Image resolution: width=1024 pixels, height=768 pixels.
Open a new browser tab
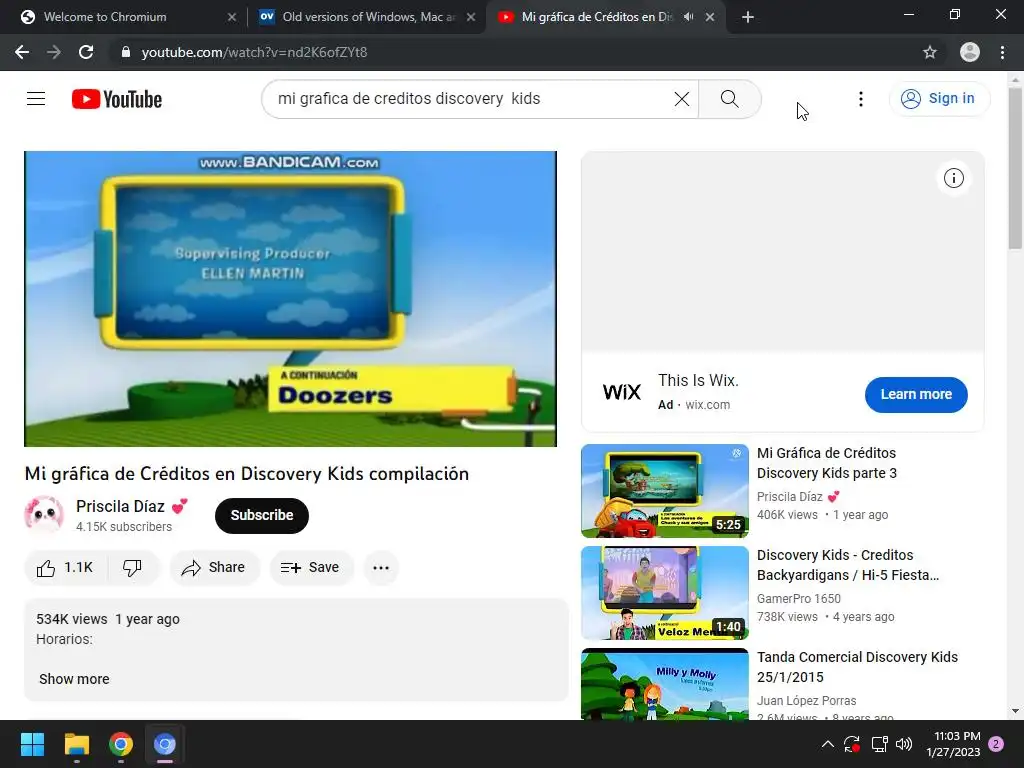pyautogui.click(x=748, y=17)
